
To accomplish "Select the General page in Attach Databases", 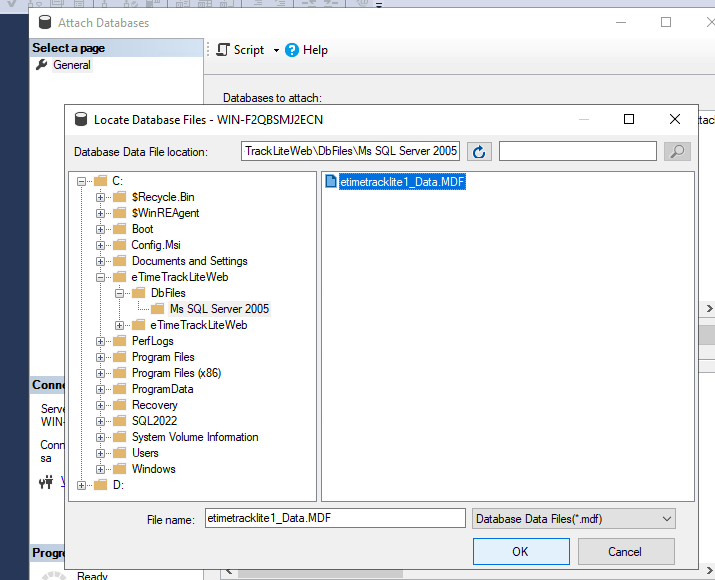I will (72, 65).
